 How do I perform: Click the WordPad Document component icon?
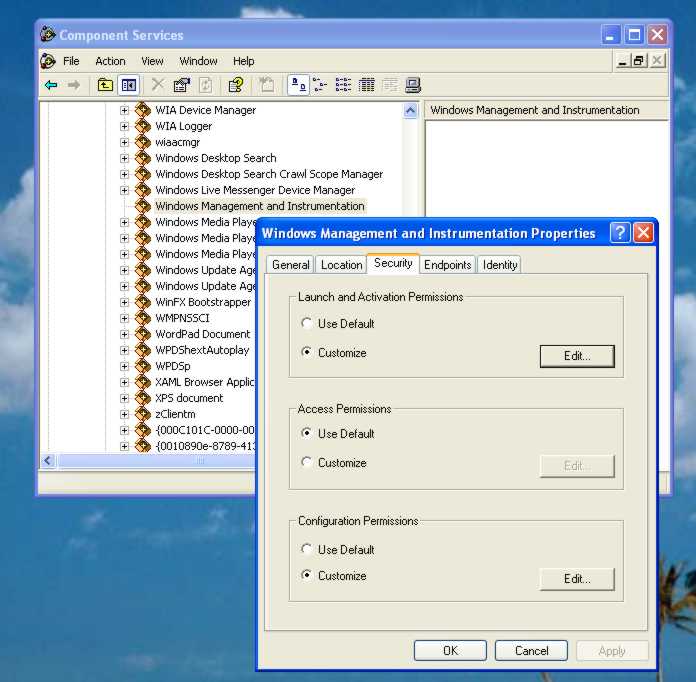pos(143,333)
